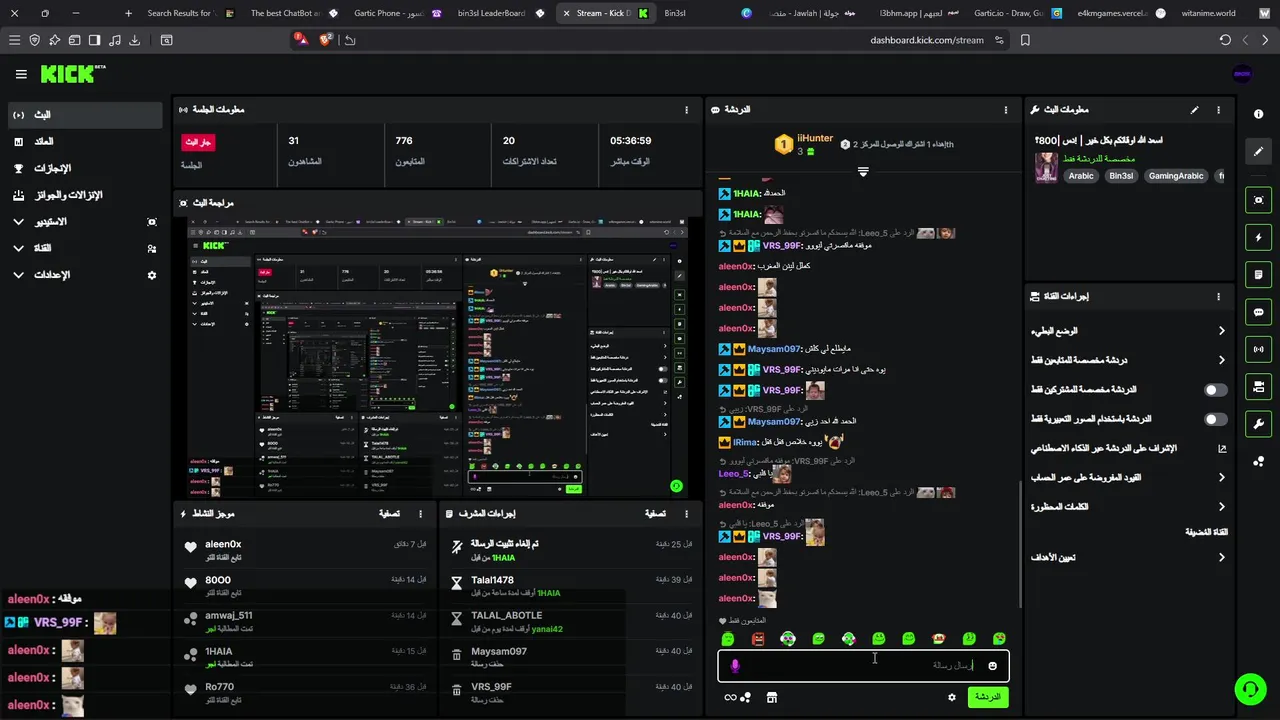Expand the Studio sidebar section
This screenshot has width=1280, height=720.
pos(85,222)
